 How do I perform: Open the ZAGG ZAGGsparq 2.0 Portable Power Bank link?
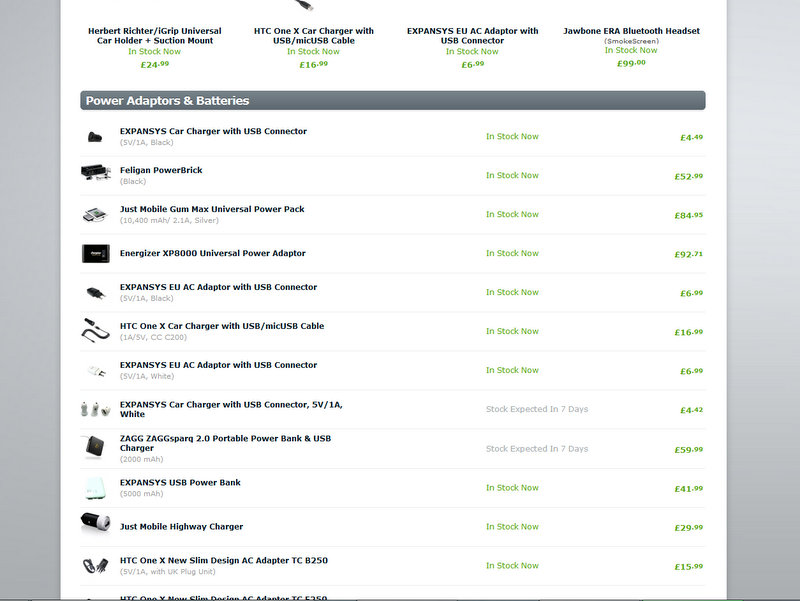pyautogui.click(x=226, y=443)
